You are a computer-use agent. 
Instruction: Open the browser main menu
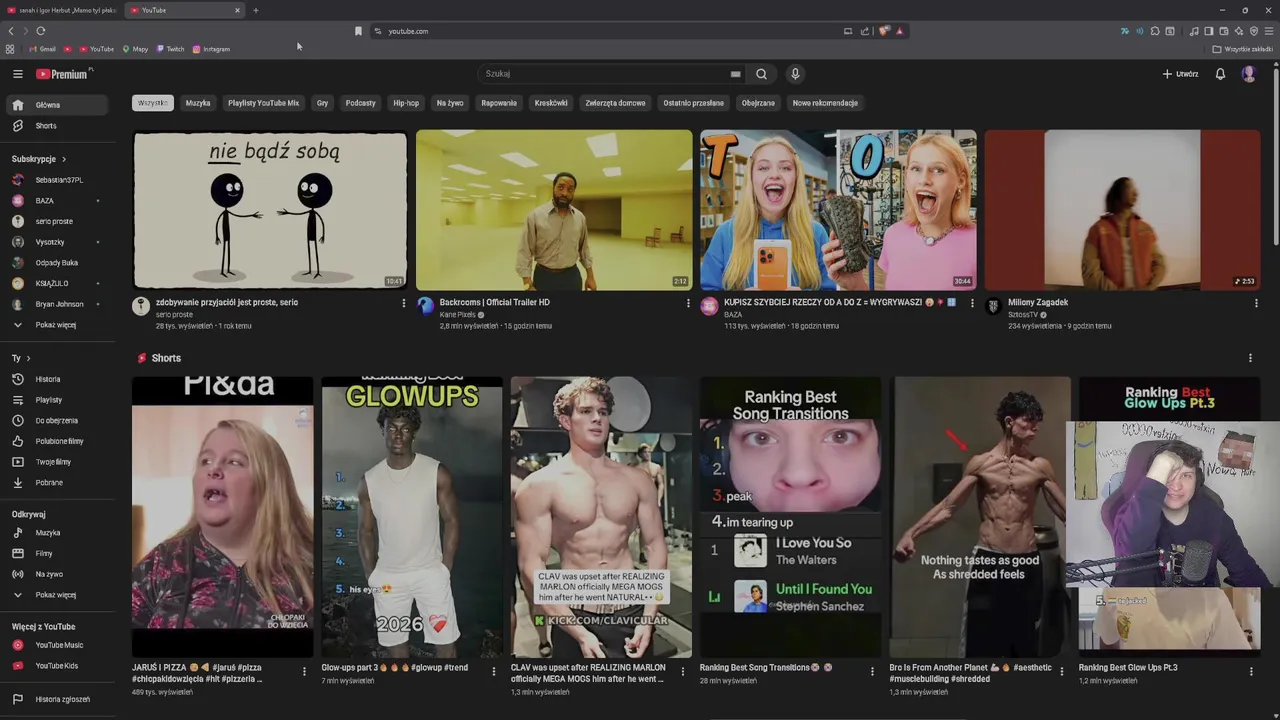(1269, 31)
